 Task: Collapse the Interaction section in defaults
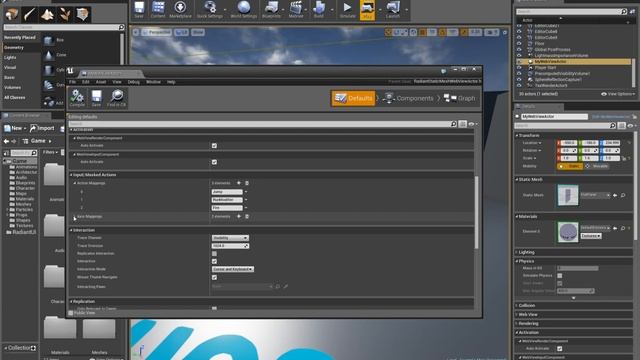(71, 230)
